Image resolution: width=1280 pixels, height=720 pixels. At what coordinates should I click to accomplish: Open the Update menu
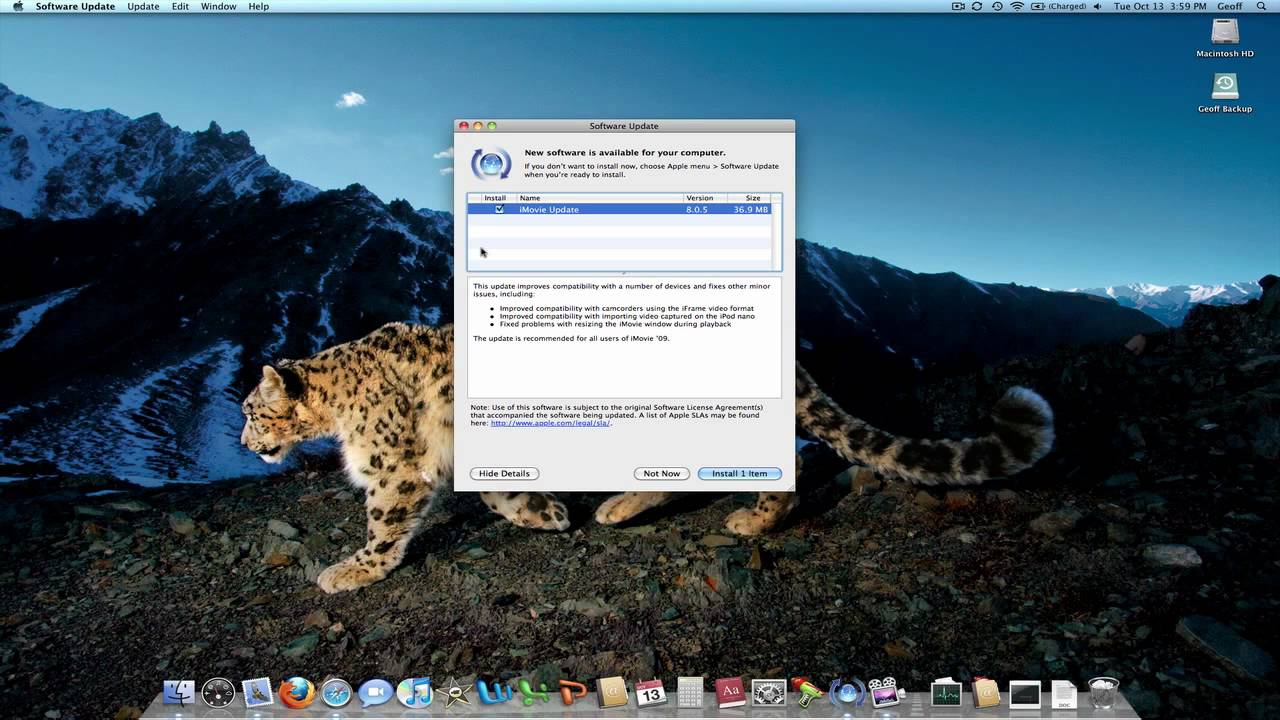click(143, 6)
